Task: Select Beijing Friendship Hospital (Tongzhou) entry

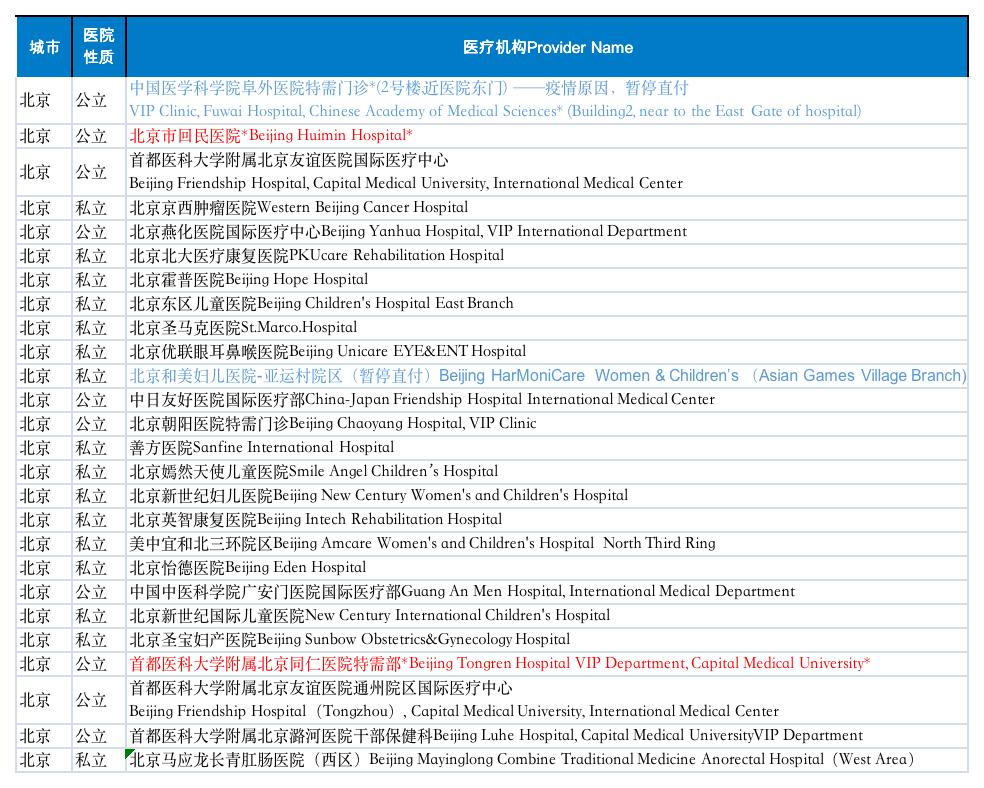Action: (x=547, y=700)
